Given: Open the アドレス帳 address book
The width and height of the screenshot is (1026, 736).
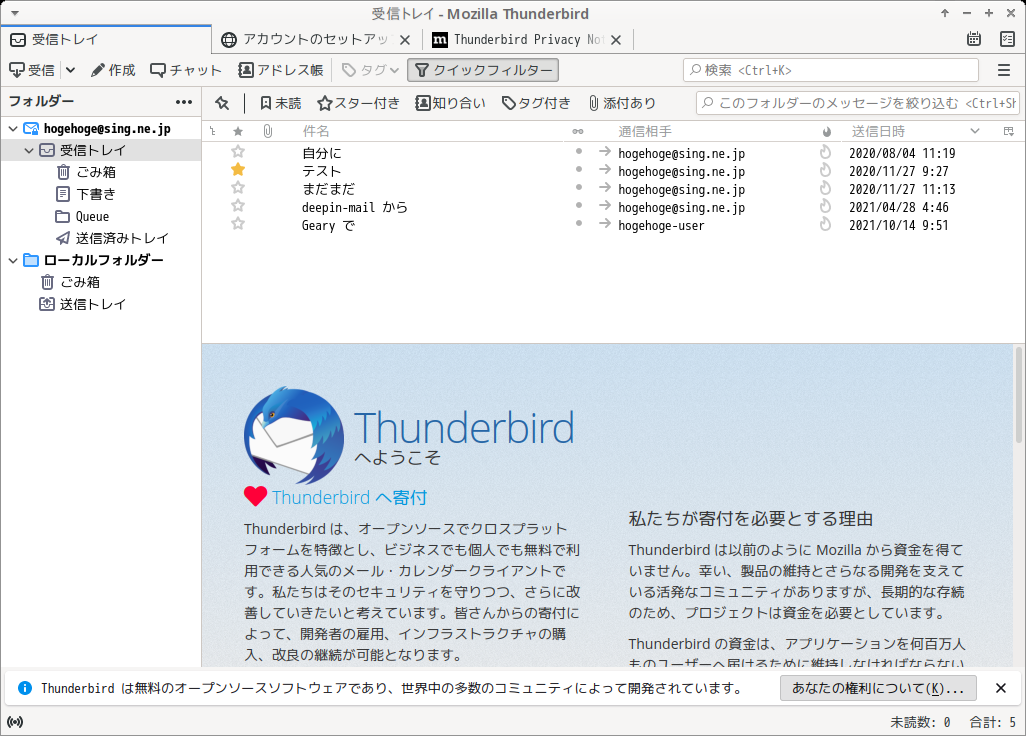Looking at the screenshot, I should coord(281,70).
